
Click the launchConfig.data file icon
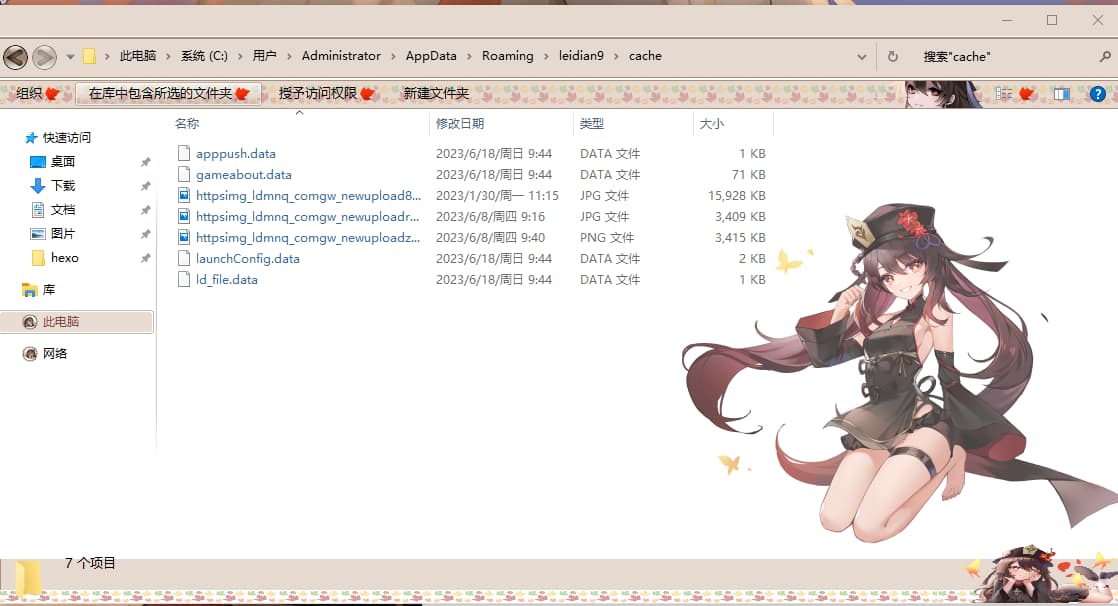pyautogui.click(x=184, y=259)
